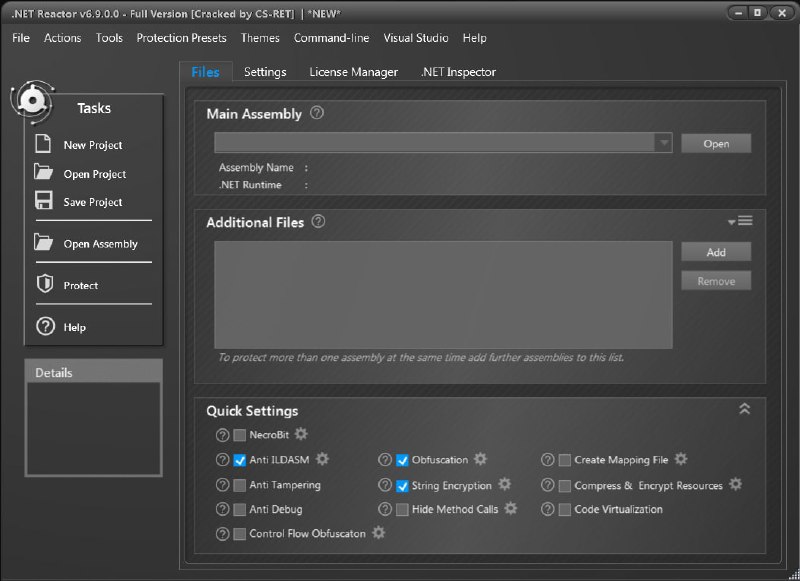The width and height of the screenshot is (800, 581).
Task: Click help icon beside Create Mapping File
Action: pyautogui.click(x=547, y=460)
